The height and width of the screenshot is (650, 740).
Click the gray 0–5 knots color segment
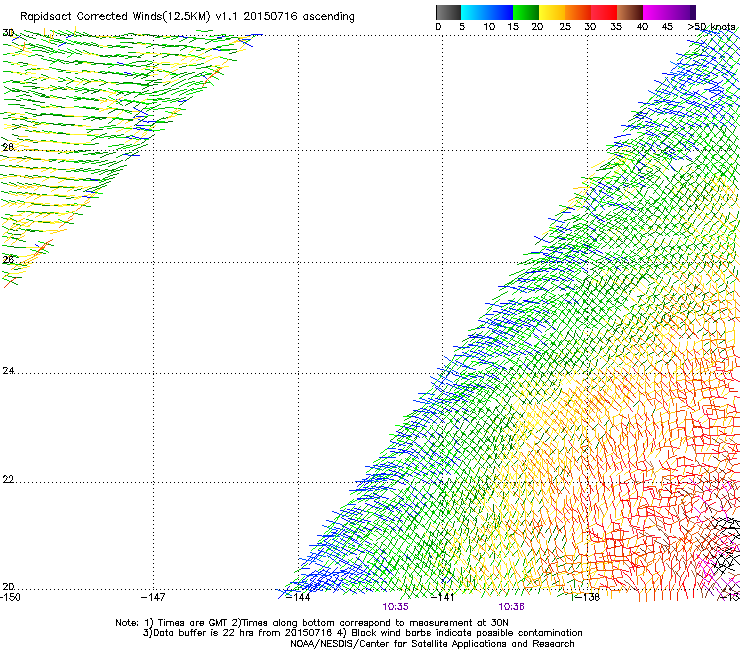click(448, 12)
